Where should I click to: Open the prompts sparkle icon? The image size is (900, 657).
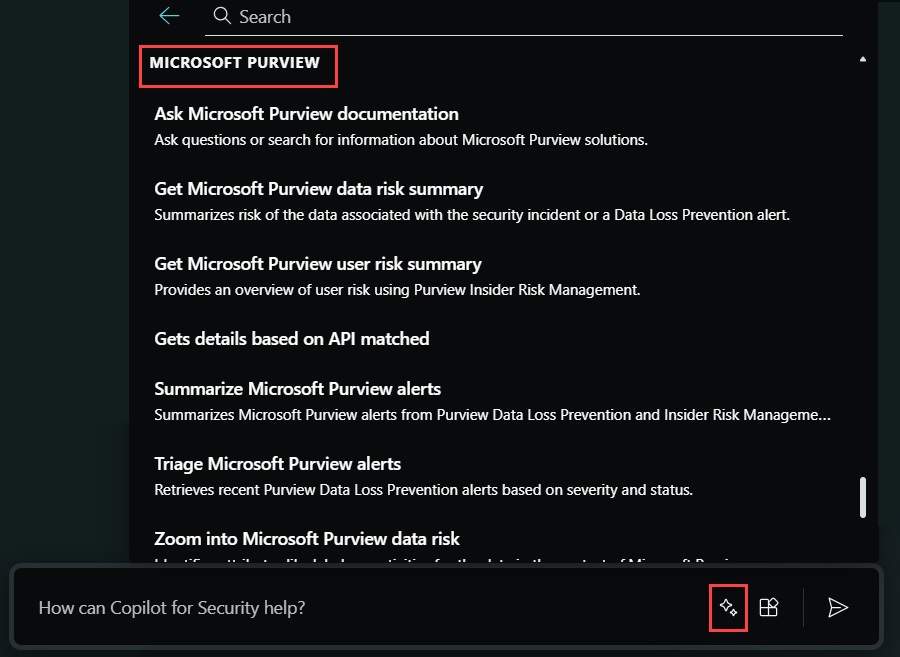(728, 607)
